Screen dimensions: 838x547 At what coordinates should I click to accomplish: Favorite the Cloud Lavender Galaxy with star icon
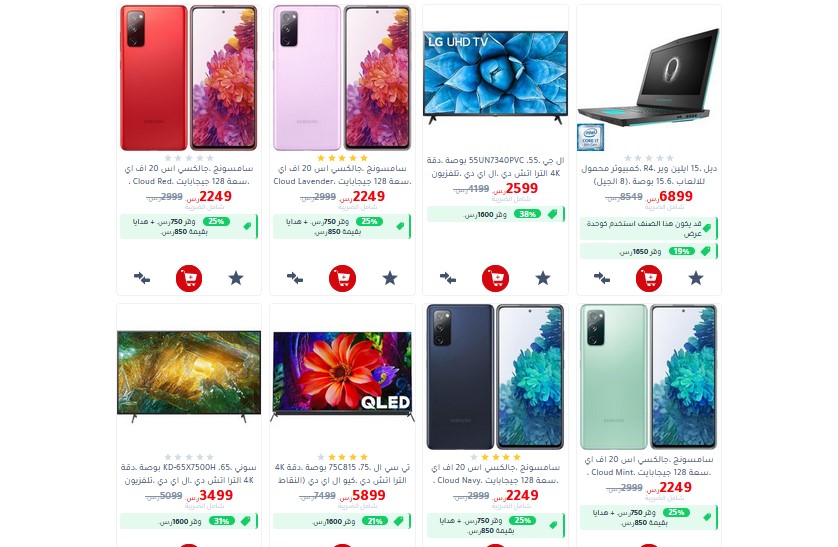390,278
